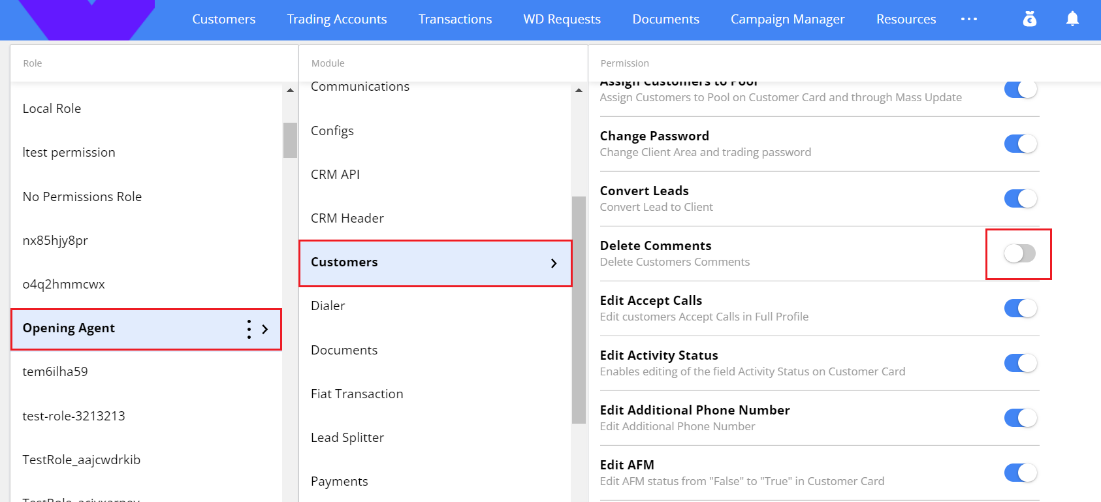Expand the Customers module chevron arrow
This screenshot has height=502, width=1101.
pyautogui.click(x=554, y=263)
